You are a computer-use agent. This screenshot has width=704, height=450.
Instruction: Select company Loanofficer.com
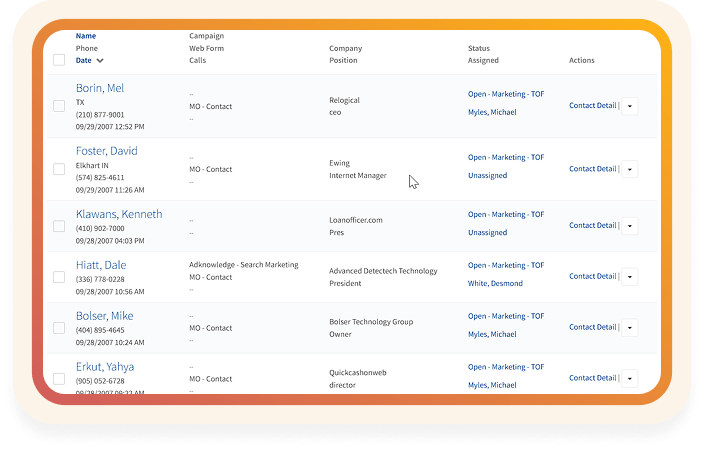[x=356, y=220]
